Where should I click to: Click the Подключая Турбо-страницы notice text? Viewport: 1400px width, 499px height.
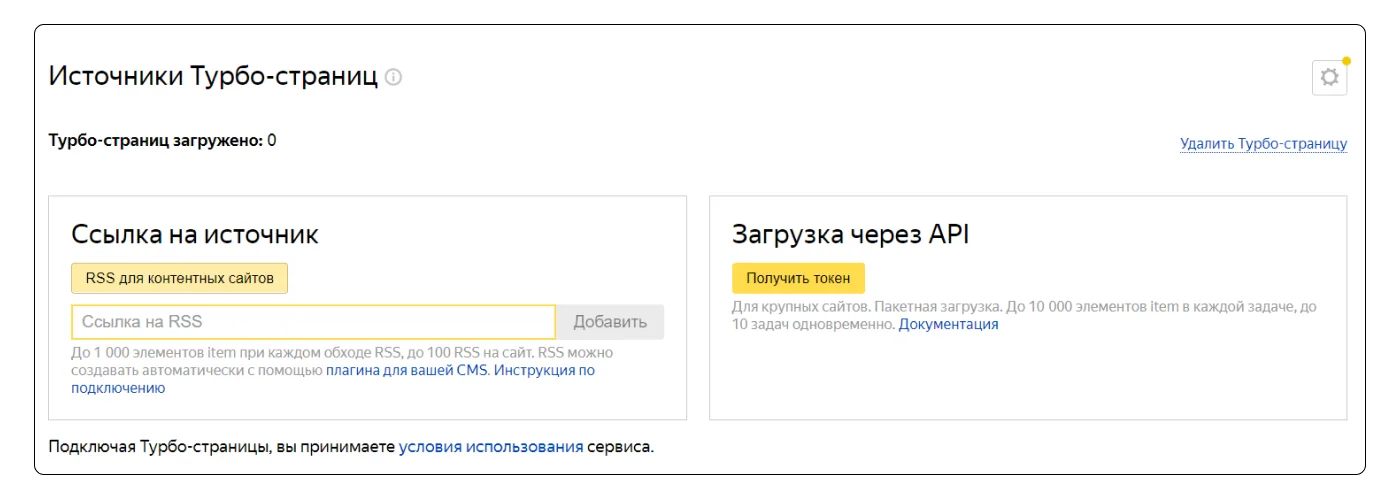(x=222, y=447)
